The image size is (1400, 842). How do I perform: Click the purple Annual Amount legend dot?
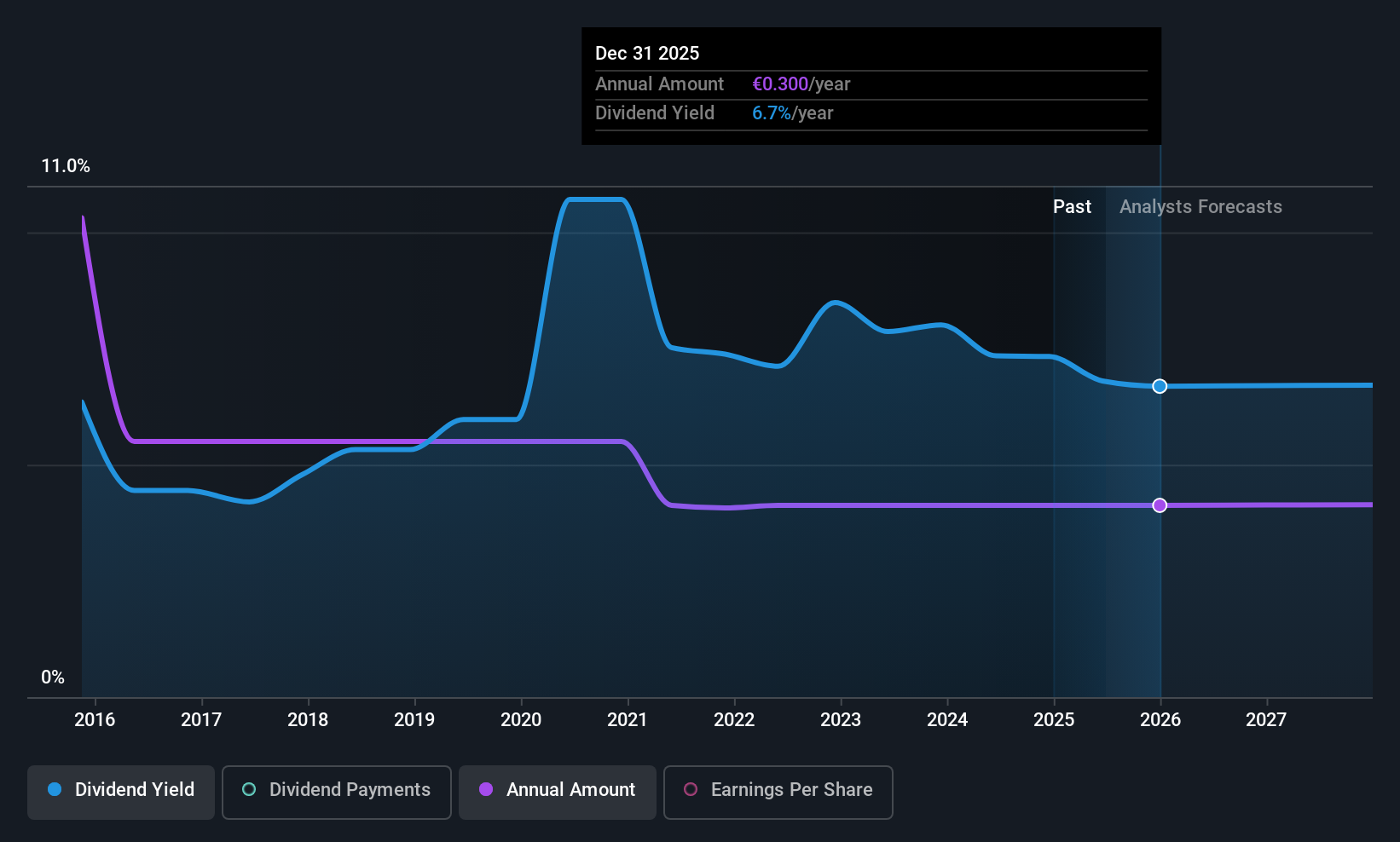point(486,789)
